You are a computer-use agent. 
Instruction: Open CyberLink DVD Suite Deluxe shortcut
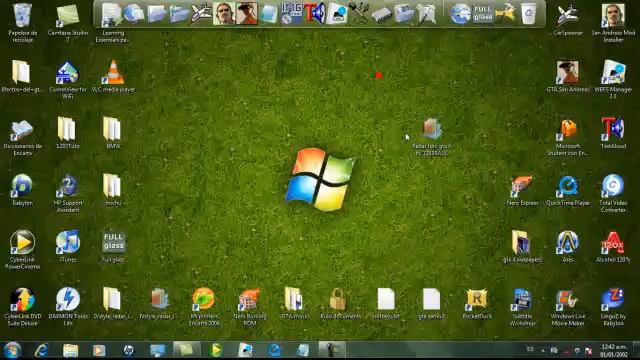22,307
